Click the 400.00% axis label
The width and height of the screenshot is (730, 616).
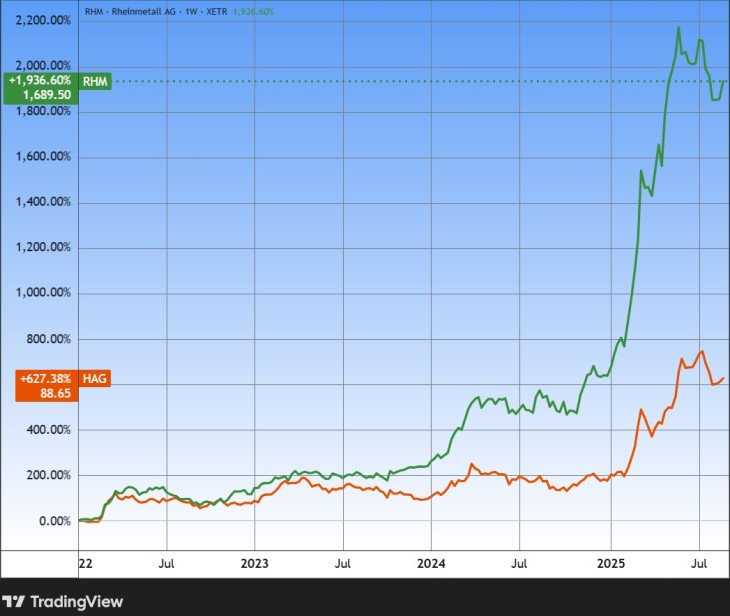pos(48,430)
